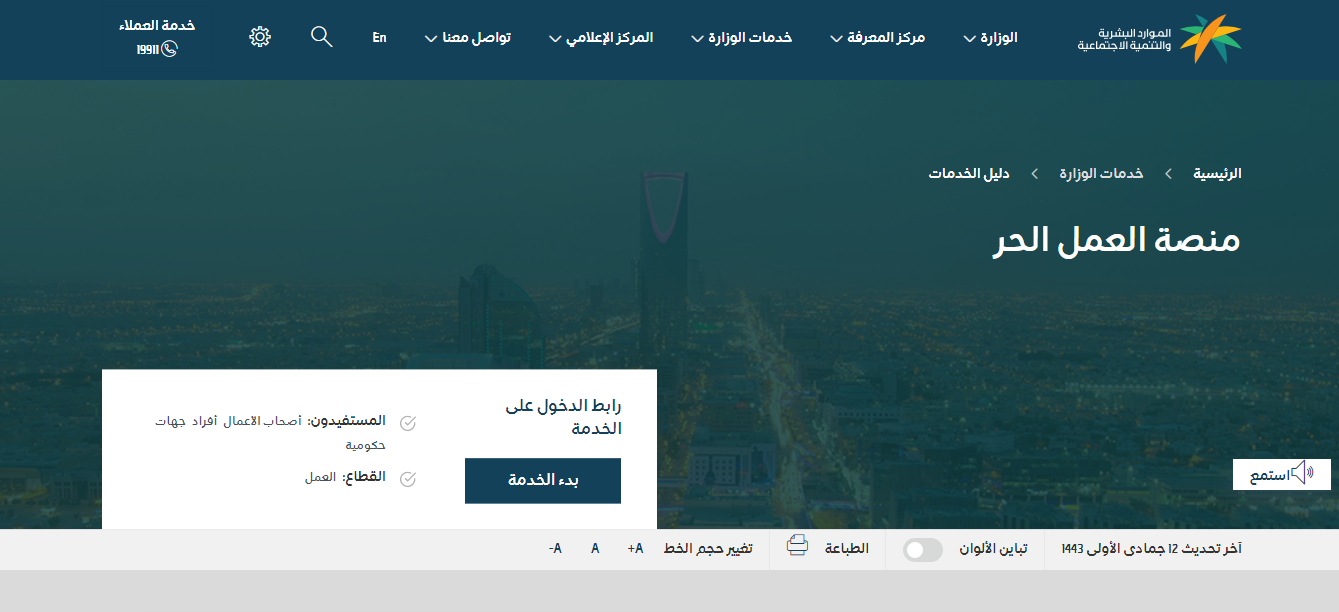Start the service with بدء الخدمة
Viewport: 1339px width, 612px height.
tap(543, 481)
